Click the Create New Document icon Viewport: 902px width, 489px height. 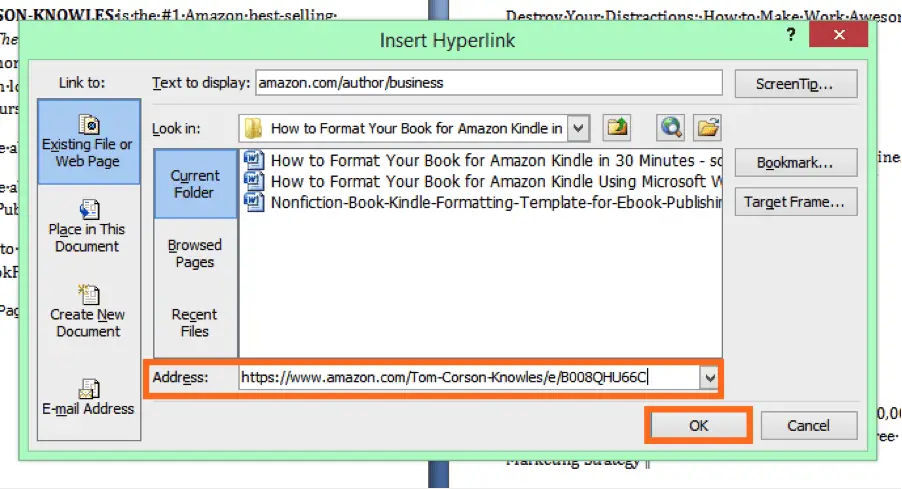[x=89, y=294]
